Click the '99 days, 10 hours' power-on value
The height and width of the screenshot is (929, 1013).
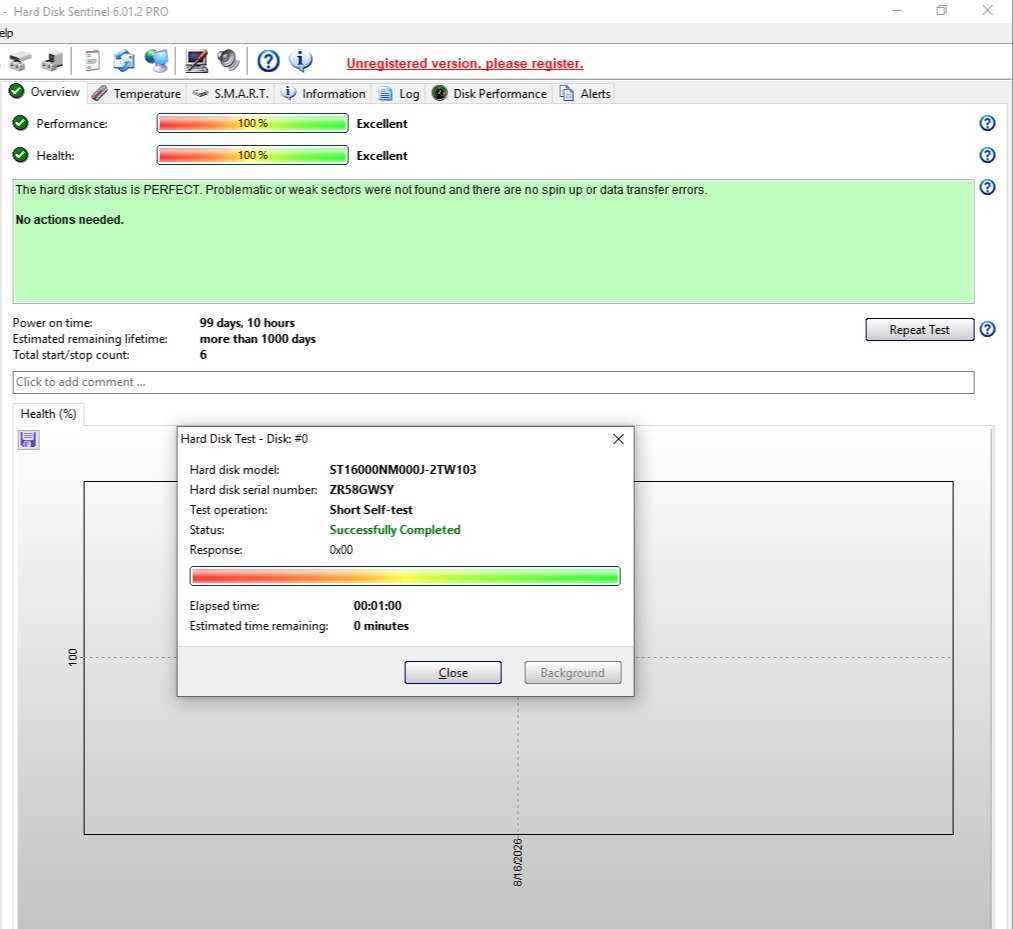(247, 323)
